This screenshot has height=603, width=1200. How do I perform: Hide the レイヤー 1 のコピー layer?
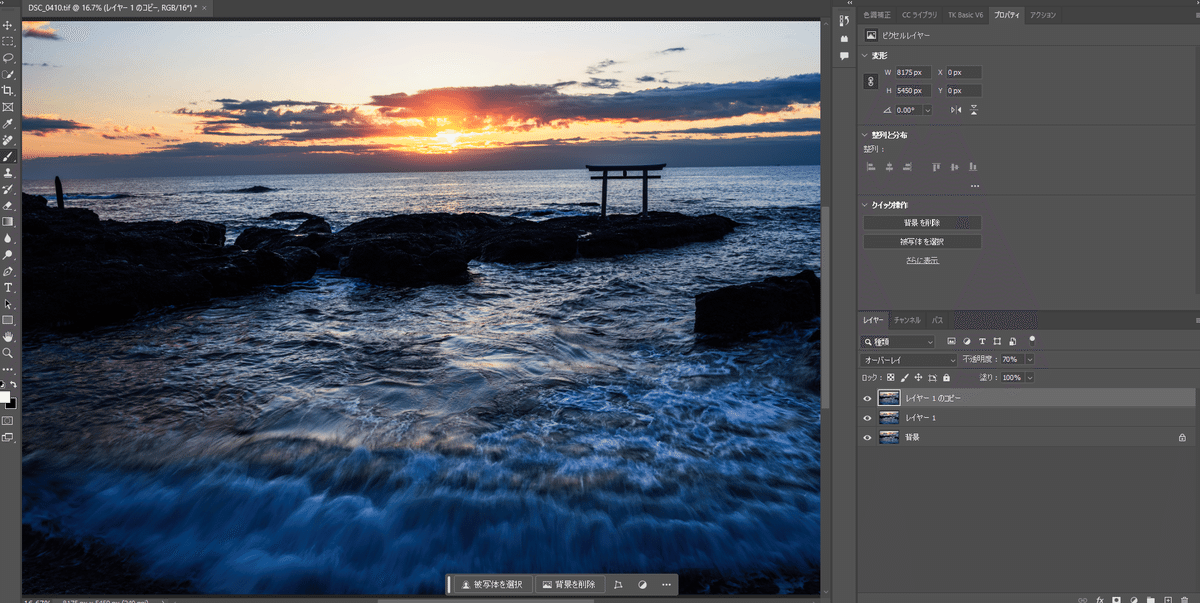(x=867, y=398)
